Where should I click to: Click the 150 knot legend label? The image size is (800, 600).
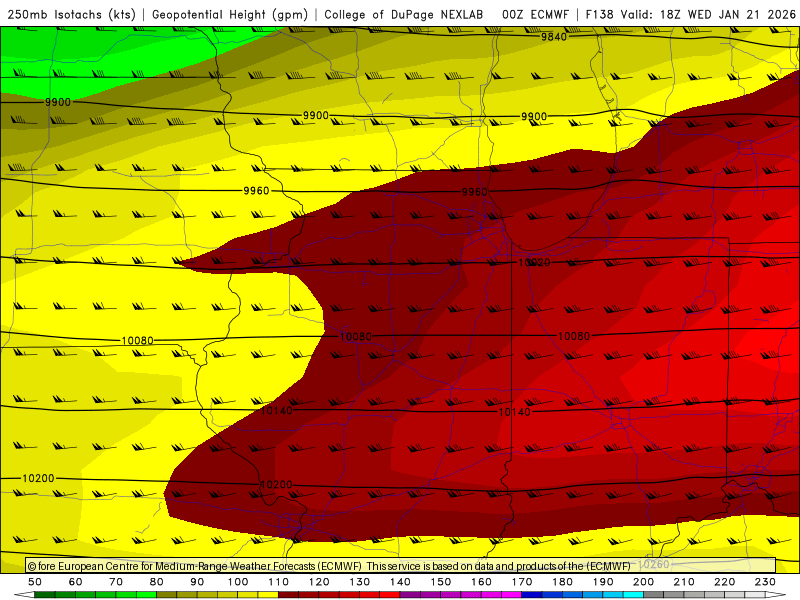441,582
